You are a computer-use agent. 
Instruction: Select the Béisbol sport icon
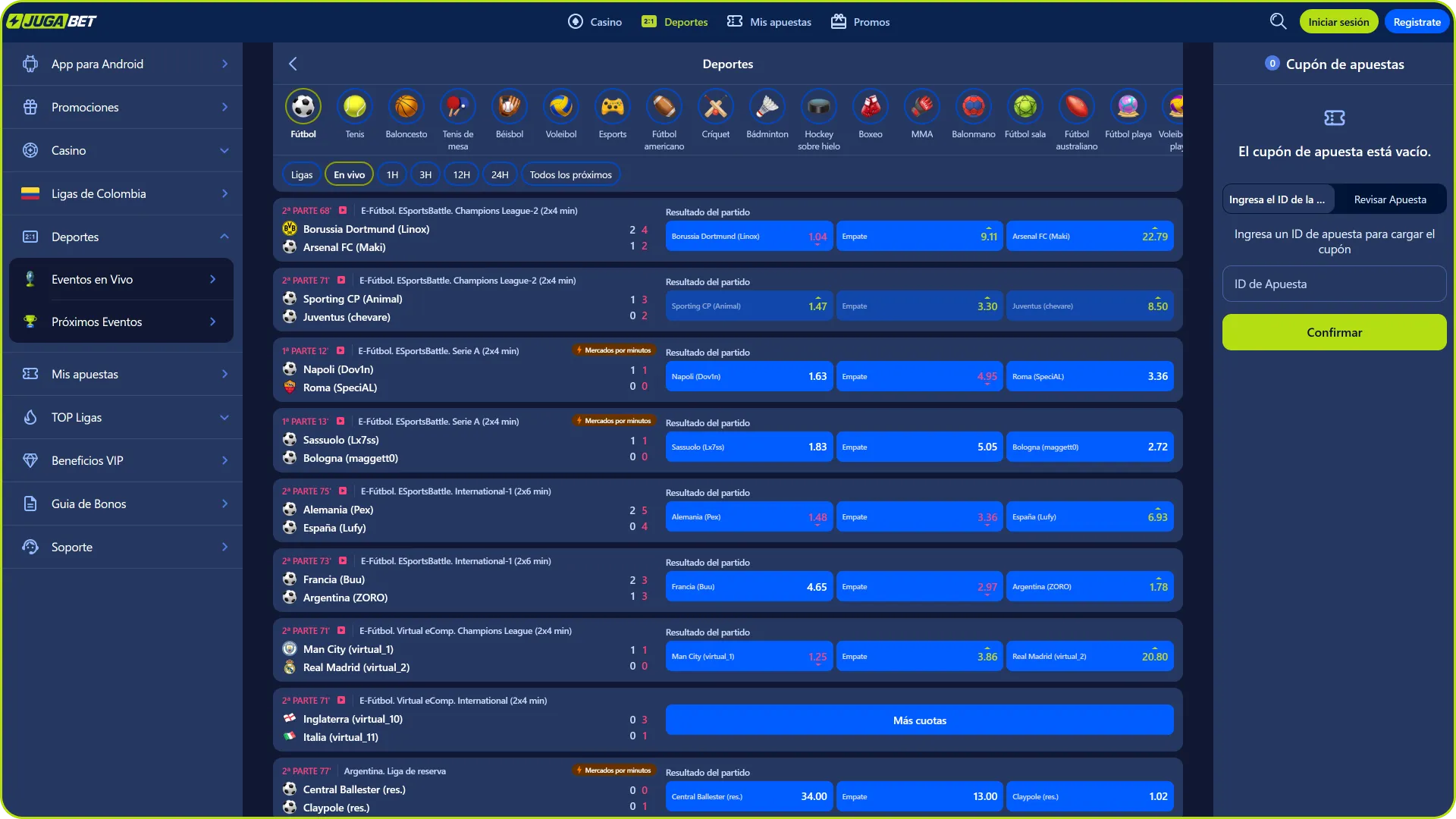point(510,107)
